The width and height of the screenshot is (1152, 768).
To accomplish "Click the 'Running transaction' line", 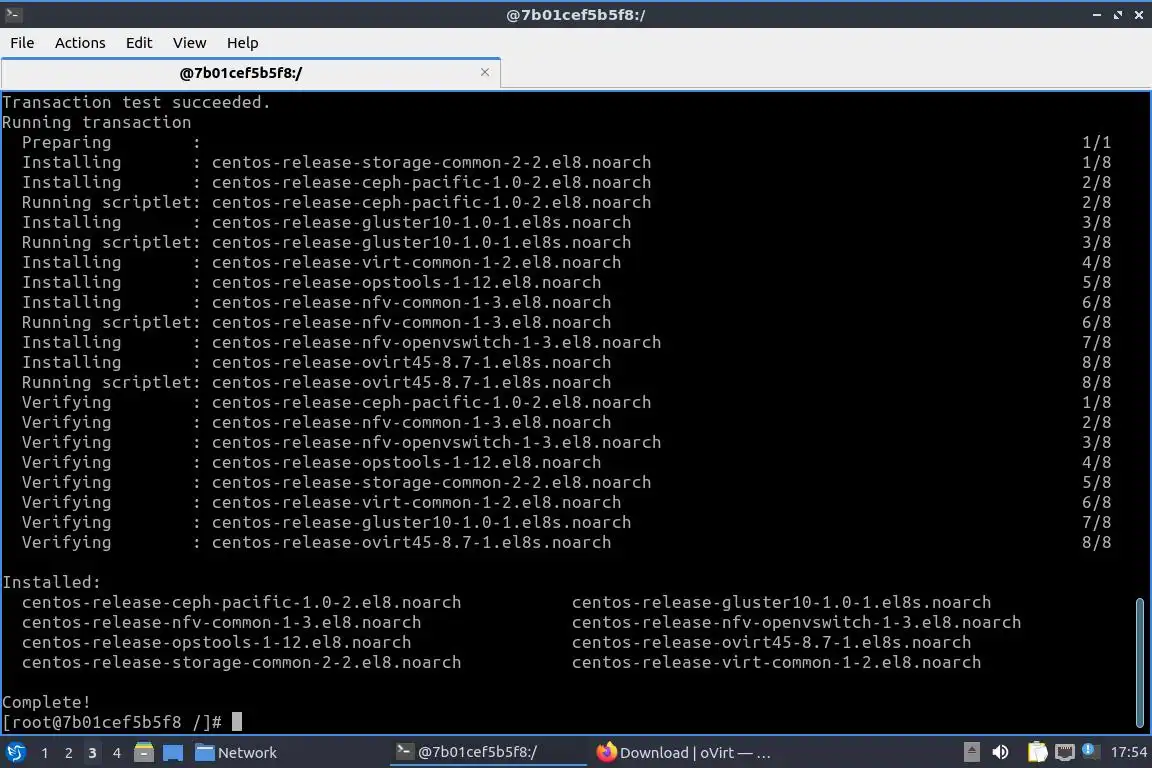I will tap(96, 122).
